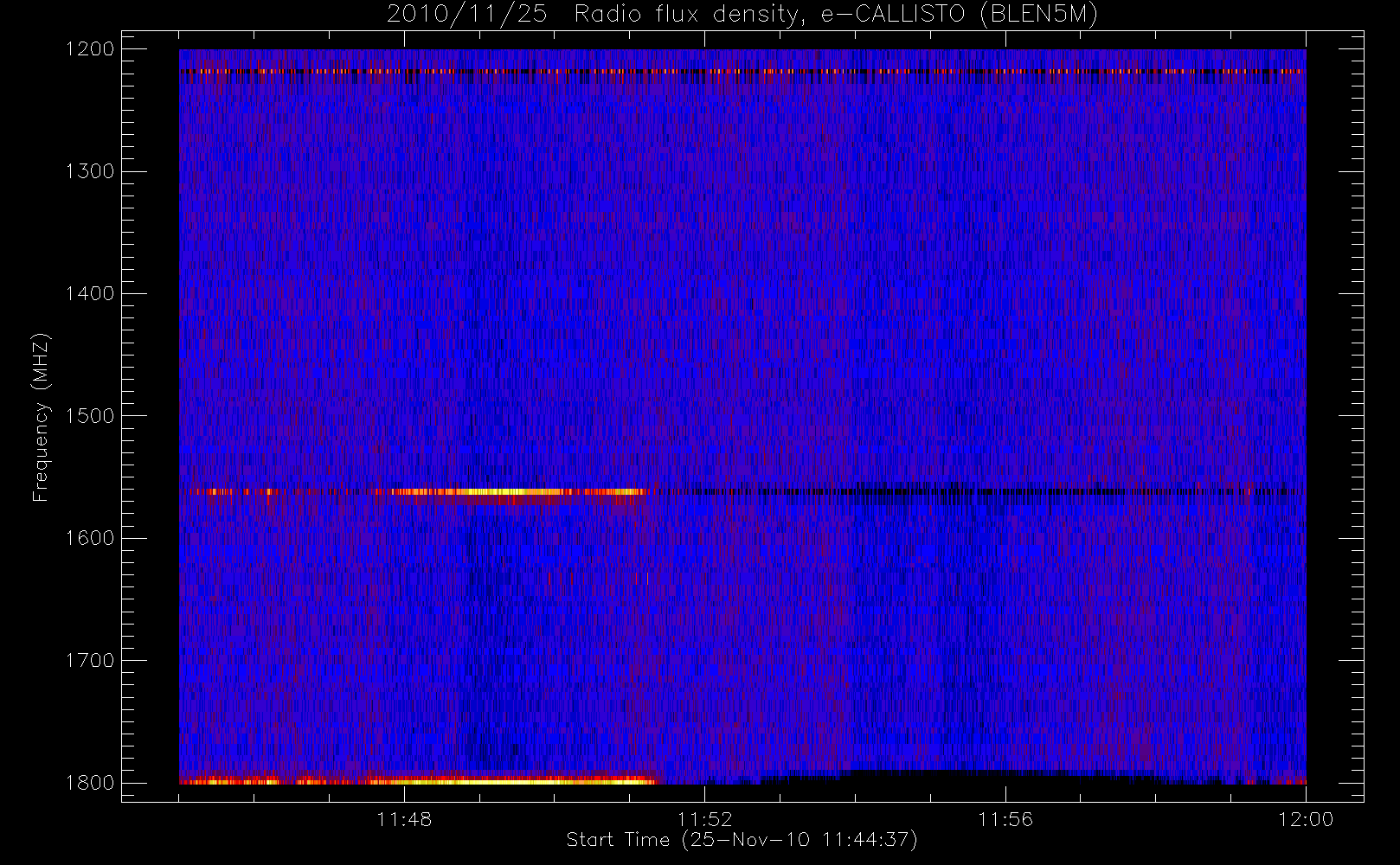Select the 1600 frequency axis label
This screenshot has height=865, width=1400.
click(90, 538)
